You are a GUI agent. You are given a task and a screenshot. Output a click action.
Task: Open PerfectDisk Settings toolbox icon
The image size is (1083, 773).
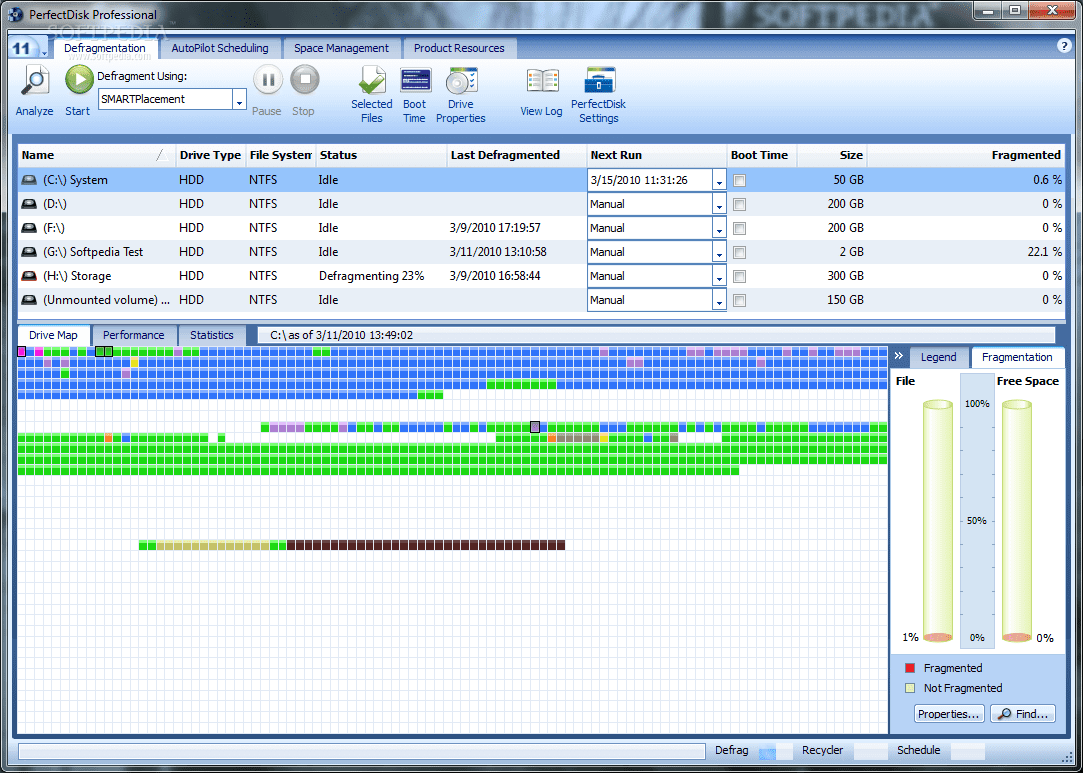(x=600, y=80)
